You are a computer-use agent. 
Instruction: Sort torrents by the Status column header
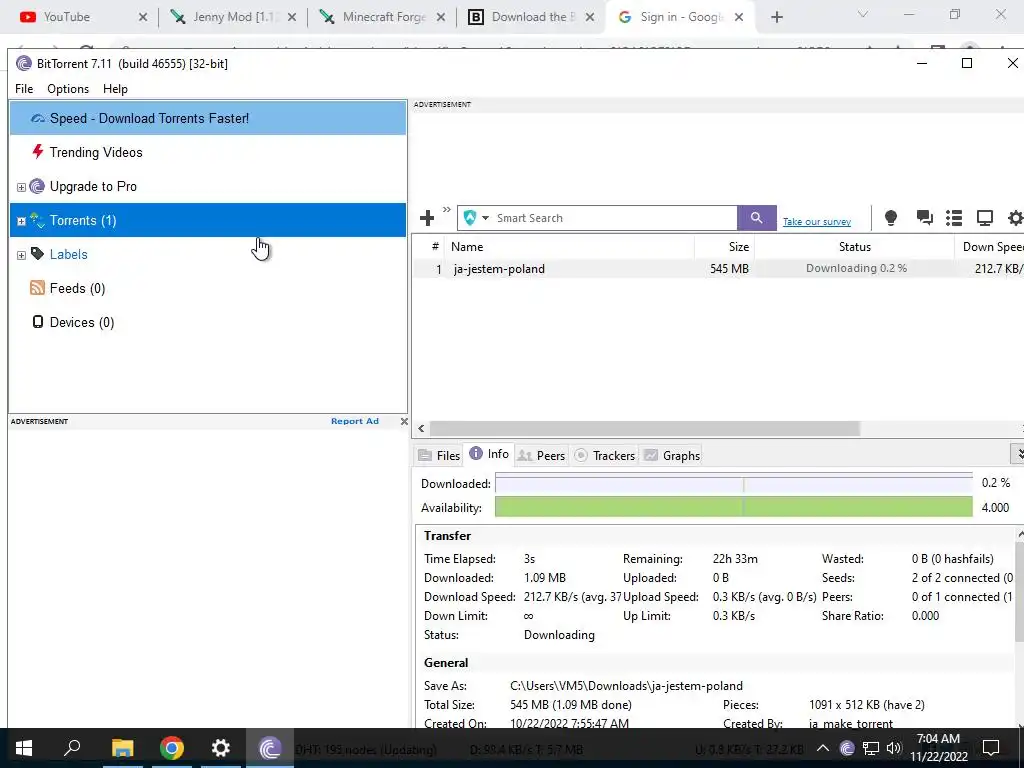pos(854,247)
